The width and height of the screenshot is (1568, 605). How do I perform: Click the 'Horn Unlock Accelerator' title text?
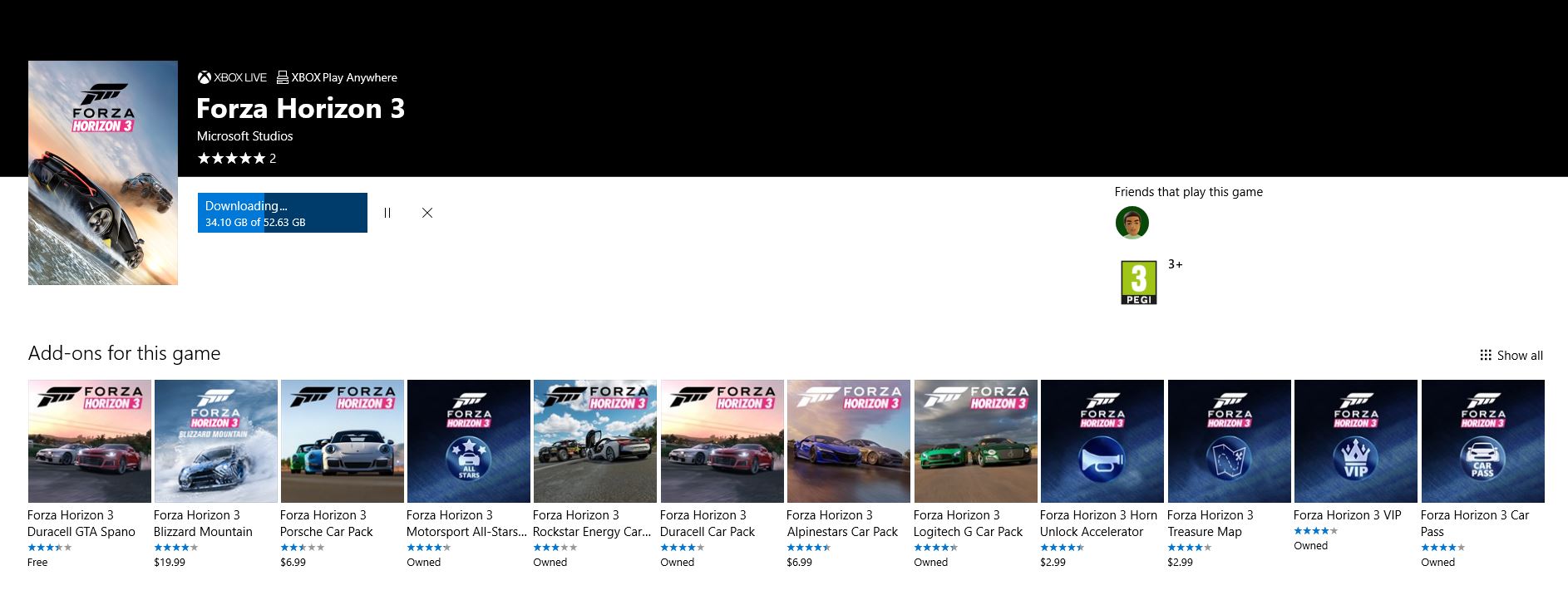1099,524
